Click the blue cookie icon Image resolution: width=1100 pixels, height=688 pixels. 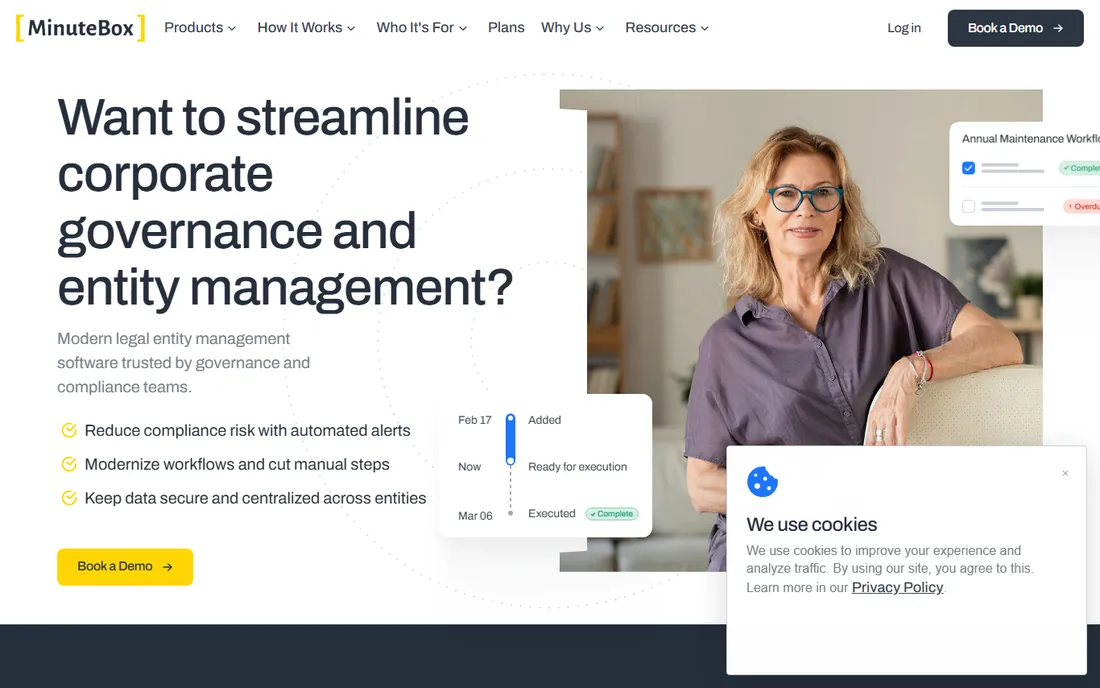[762, 482]
